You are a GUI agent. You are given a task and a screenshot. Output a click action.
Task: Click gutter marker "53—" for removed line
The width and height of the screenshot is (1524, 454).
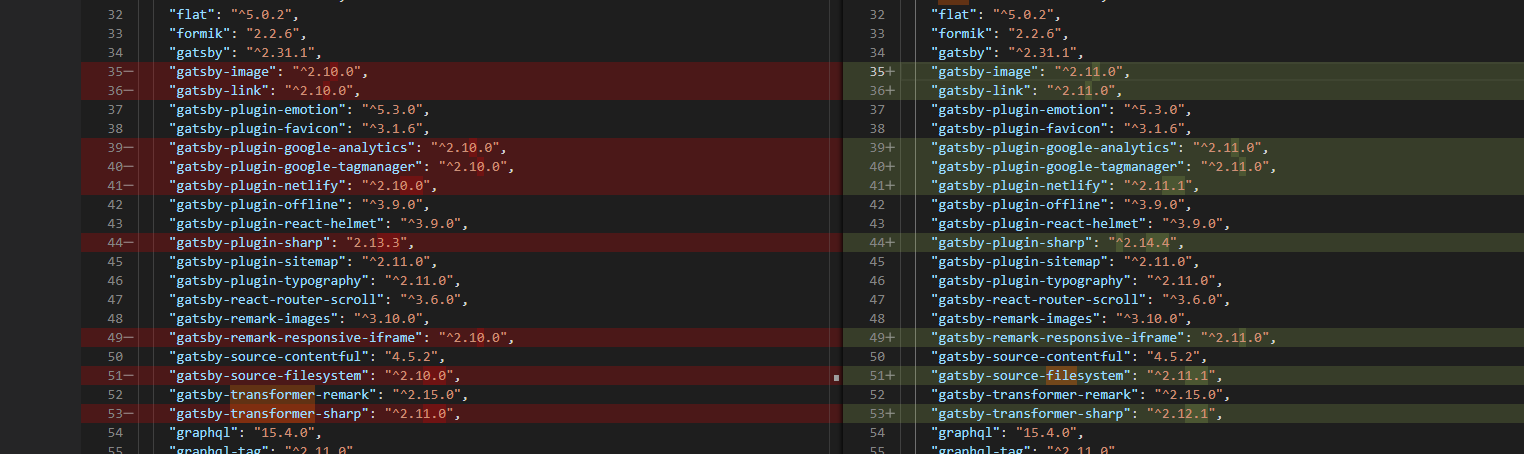tap(120, 414)
